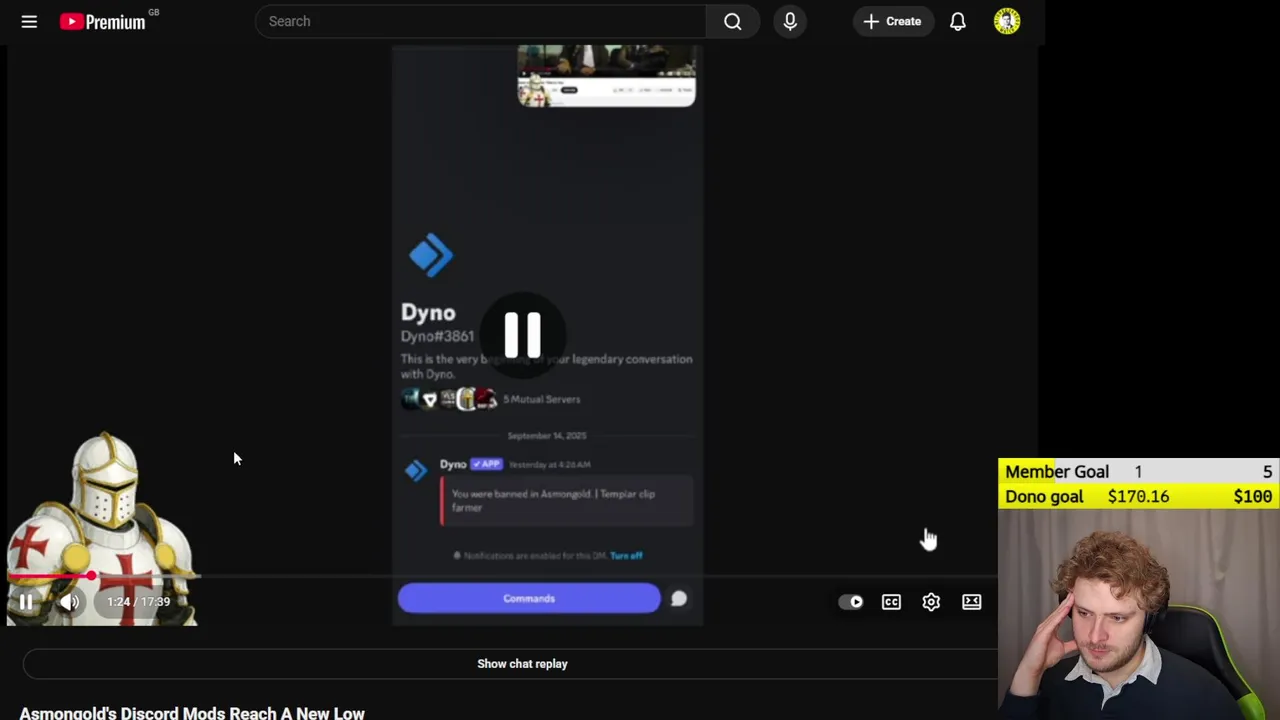The height and width of the screenshot is (720, 1280).
Task: Click chat bubble icon beside Commands
Action: 679,598
